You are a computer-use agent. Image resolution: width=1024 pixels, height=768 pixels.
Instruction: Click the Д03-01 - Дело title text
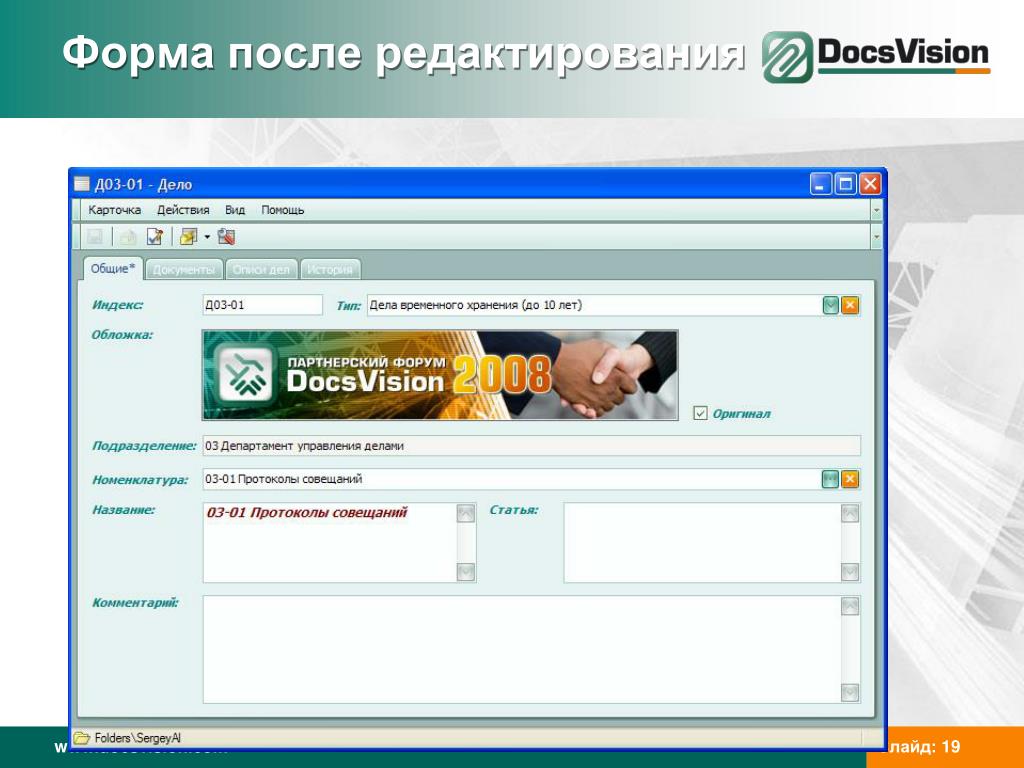(x=143, y=184)
